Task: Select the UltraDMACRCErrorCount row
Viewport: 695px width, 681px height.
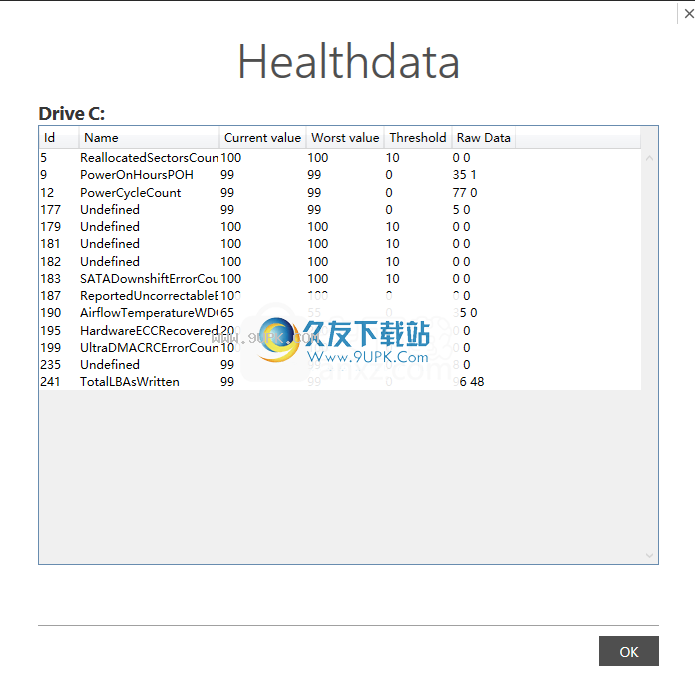Action: tap(340, 348)
